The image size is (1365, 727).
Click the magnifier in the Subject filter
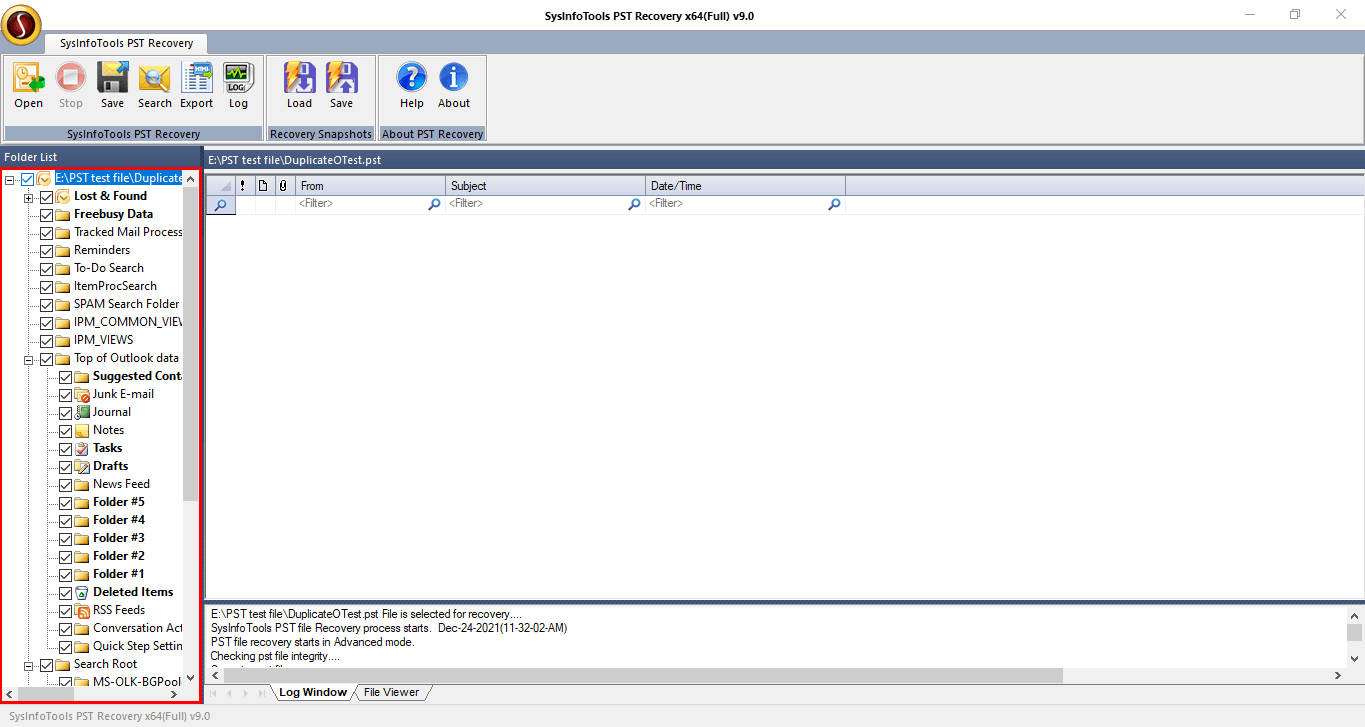click(634, 204)
